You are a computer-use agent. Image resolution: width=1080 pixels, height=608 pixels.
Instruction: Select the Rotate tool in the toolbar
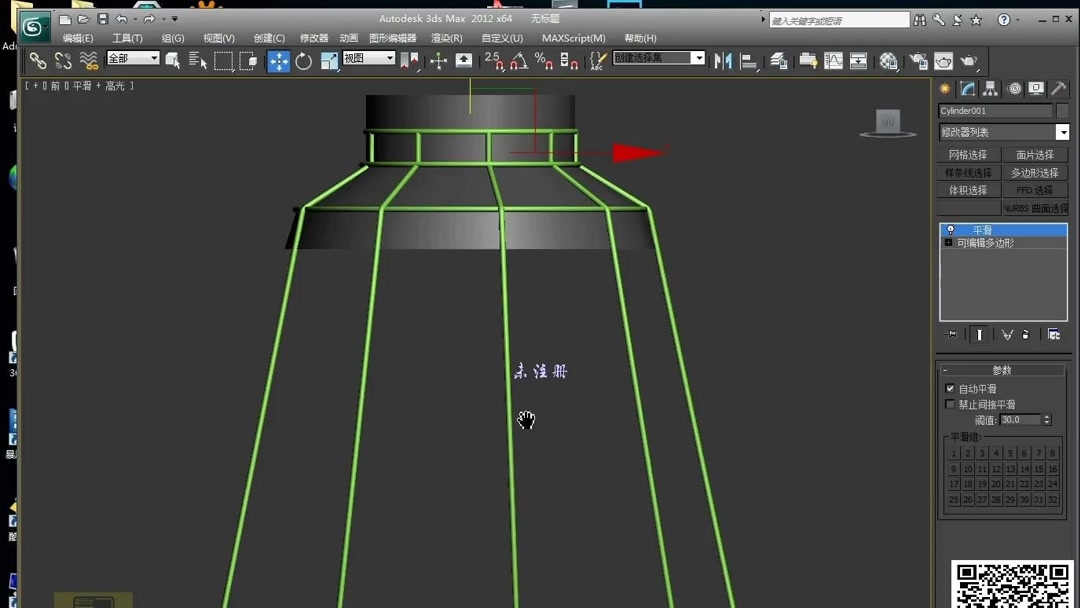304,61
